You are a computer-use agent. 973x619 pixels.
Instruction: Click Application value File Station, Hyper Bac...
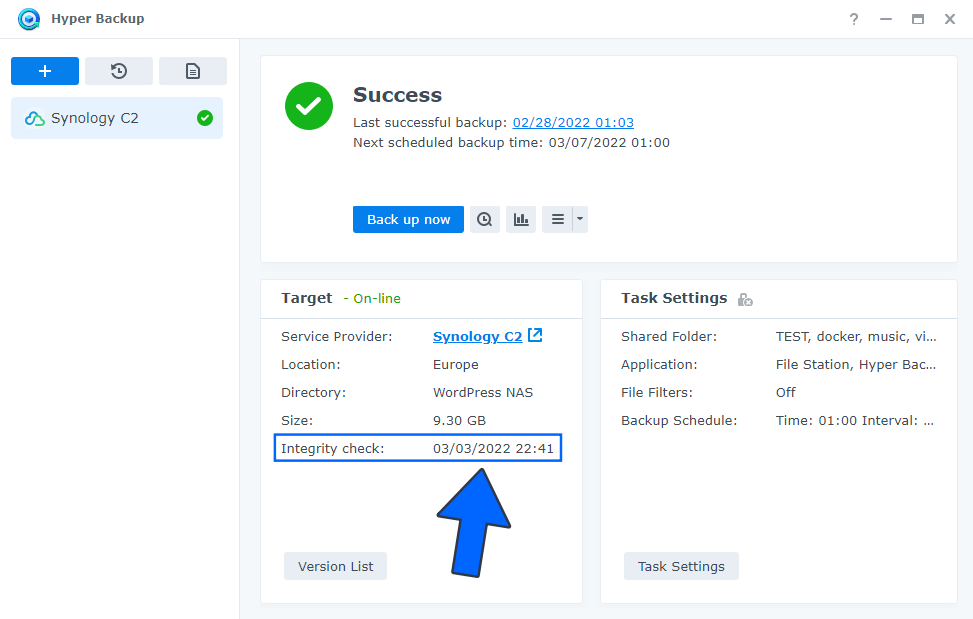tap(856, 365)
